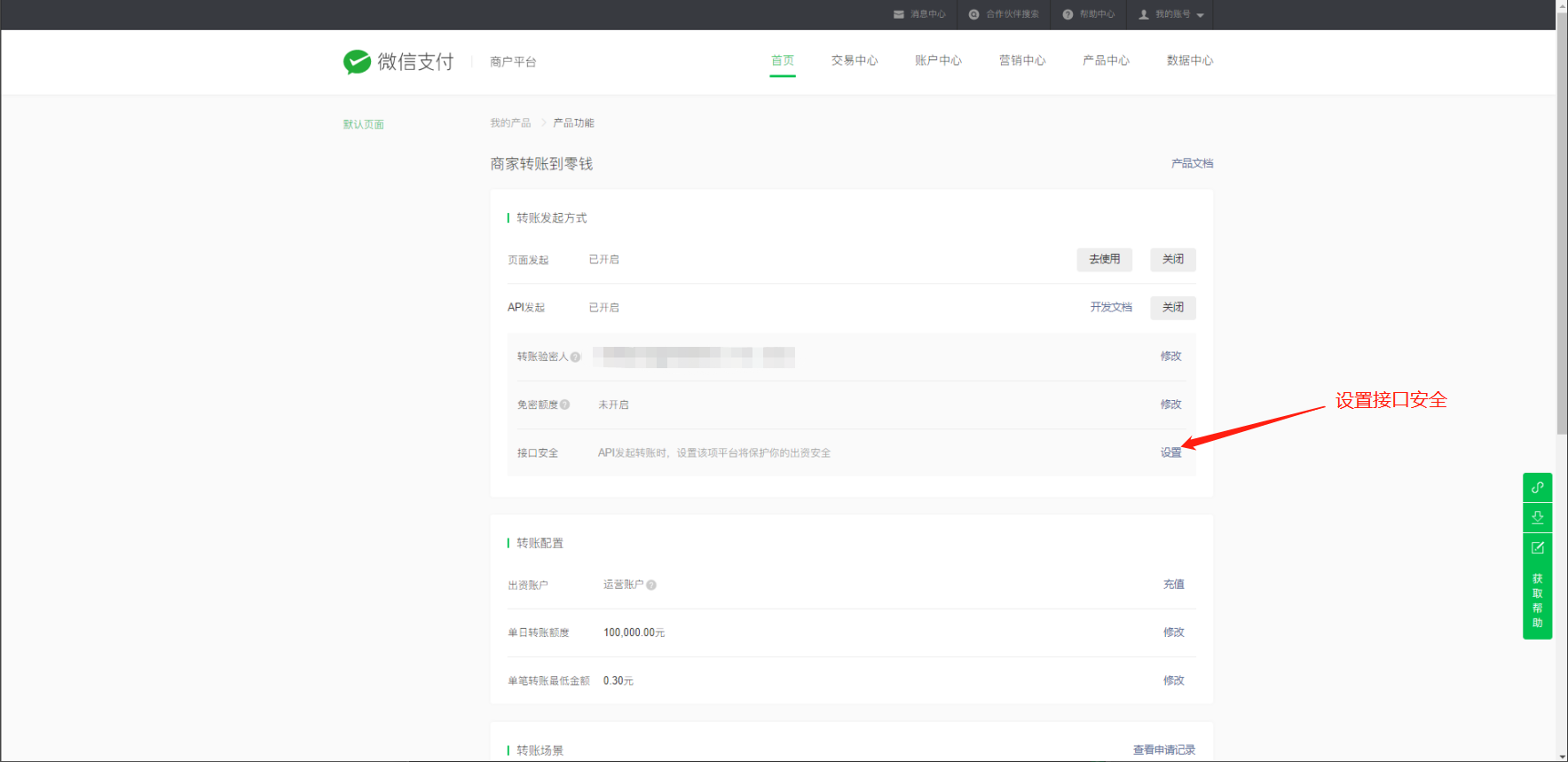
Task: Click help icon beside 免密额度
Action: (565, 405)
